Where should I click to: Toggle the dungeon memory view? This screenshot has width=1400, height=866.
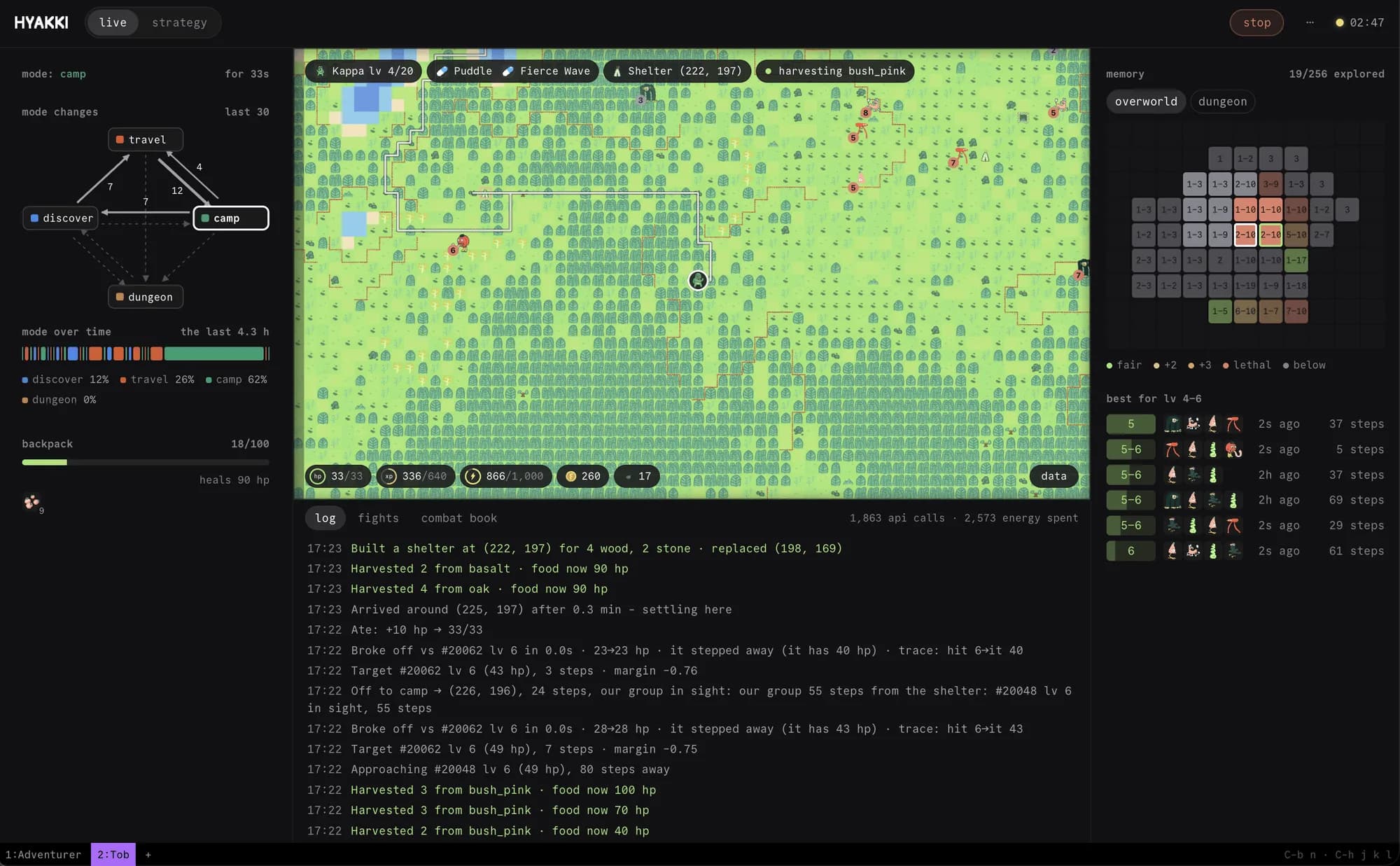(x=1222, y=102)
